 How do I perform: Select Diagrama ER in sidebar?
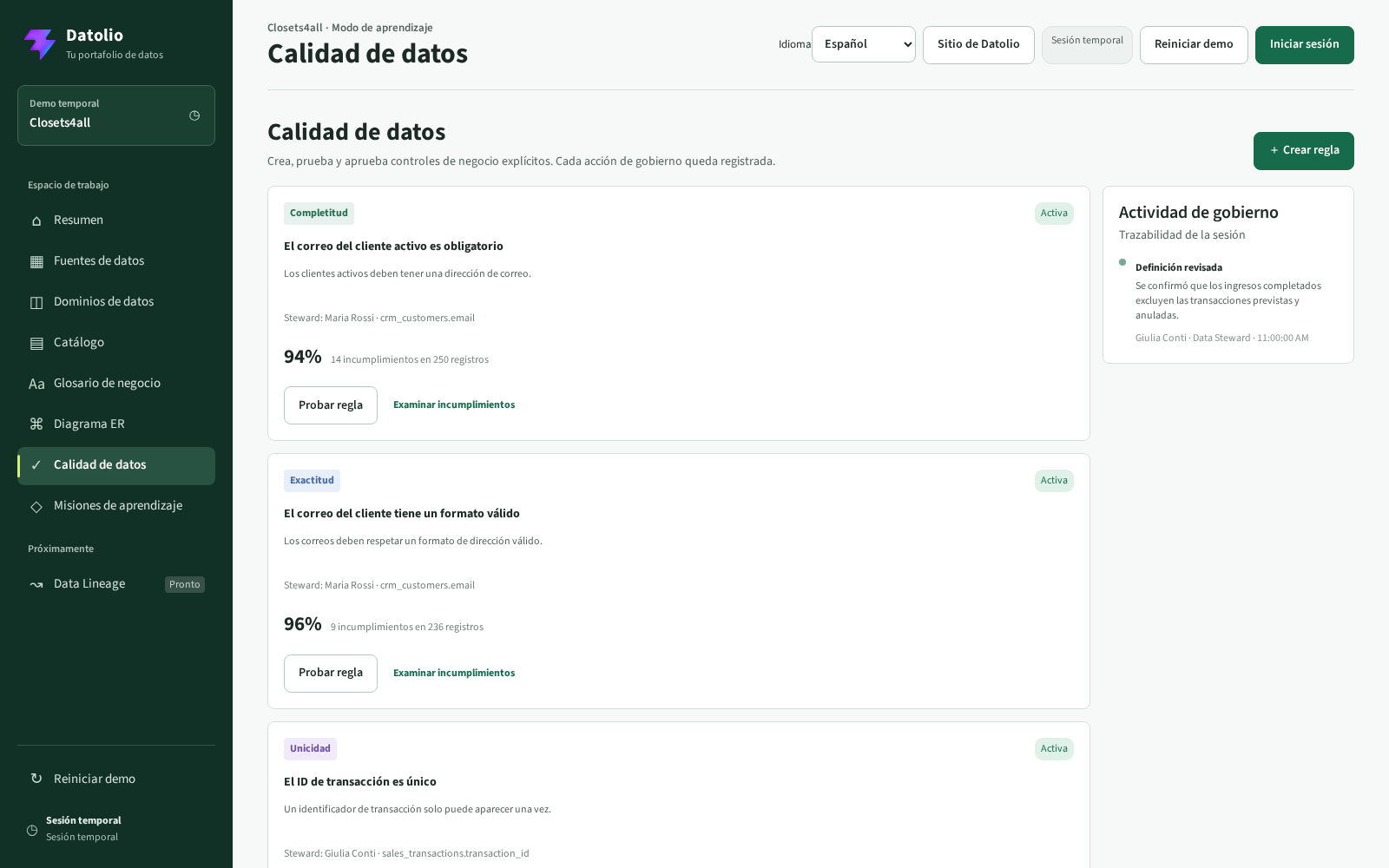click(116, 424)
